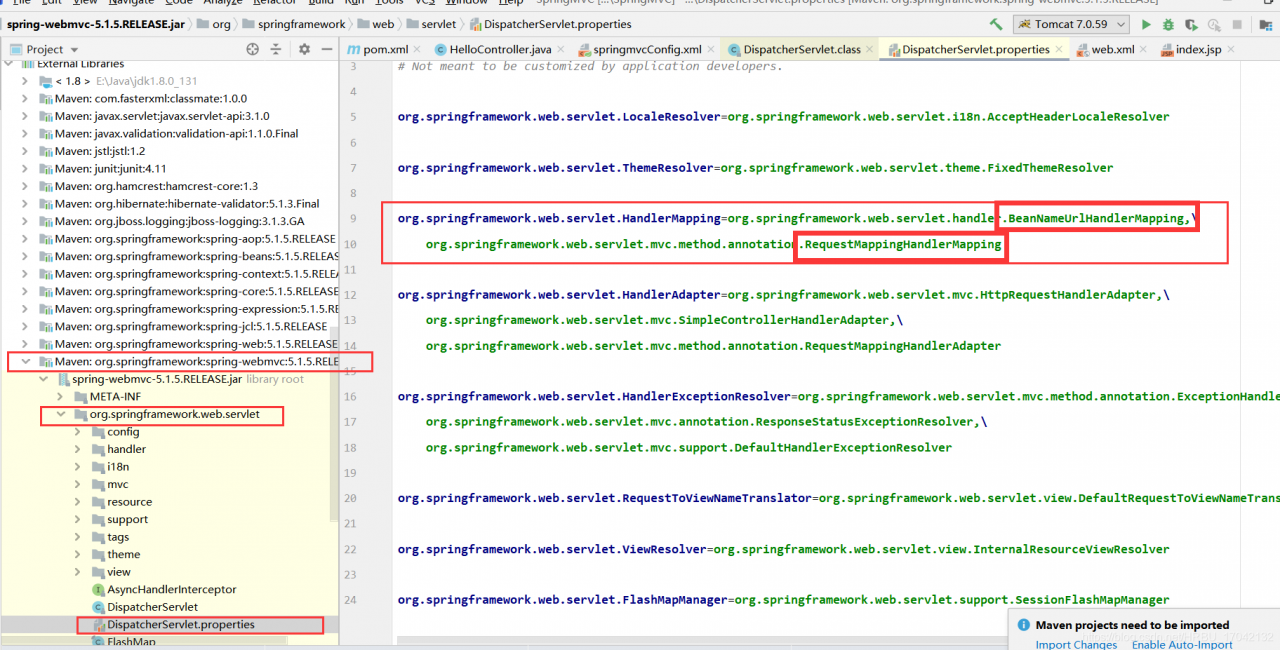This screenshot has height=650, width=1280.
Task: Expand the resource folder node
Action: click(x=79, y=502)
